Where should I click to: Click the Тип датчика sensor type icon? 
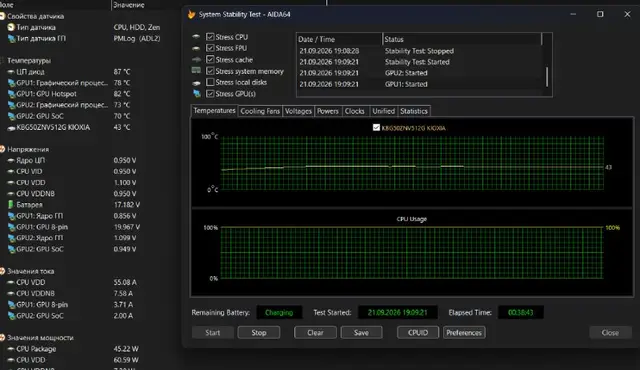(11, 27)
